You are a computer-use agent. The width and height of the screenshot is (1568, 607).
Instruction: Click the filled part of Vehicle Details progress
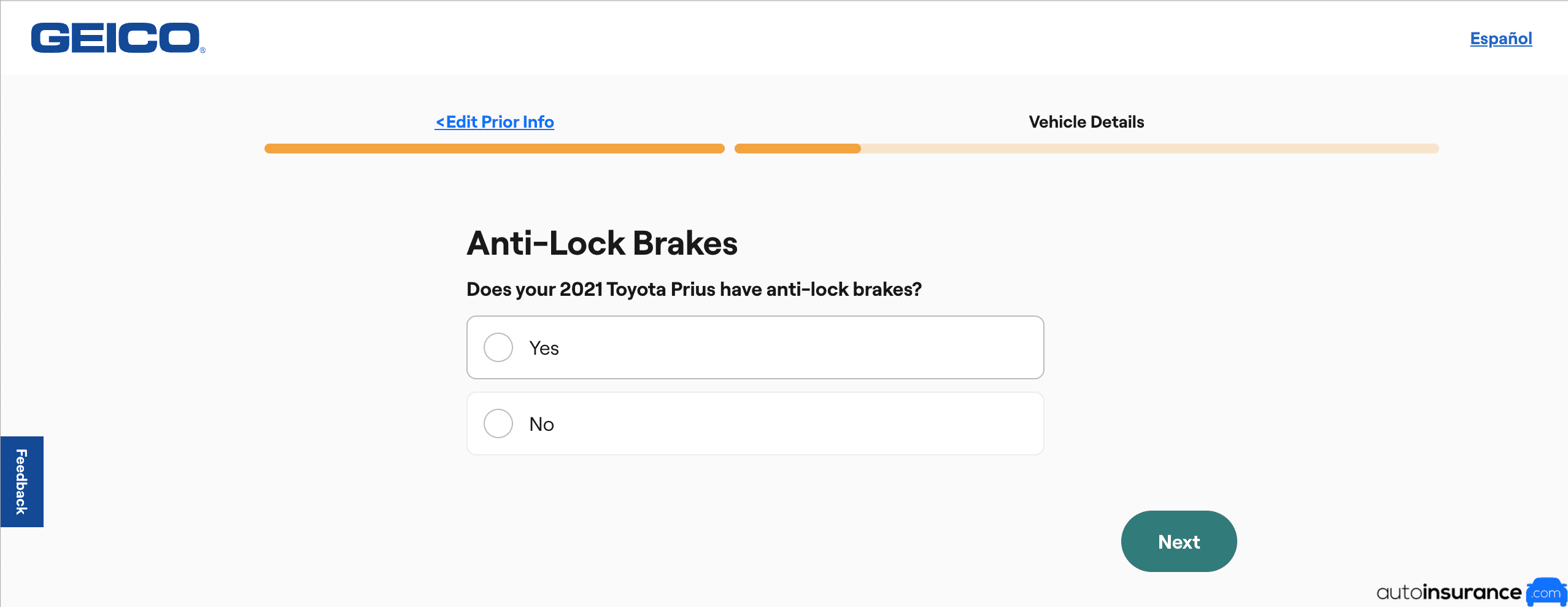coord(797,149)
